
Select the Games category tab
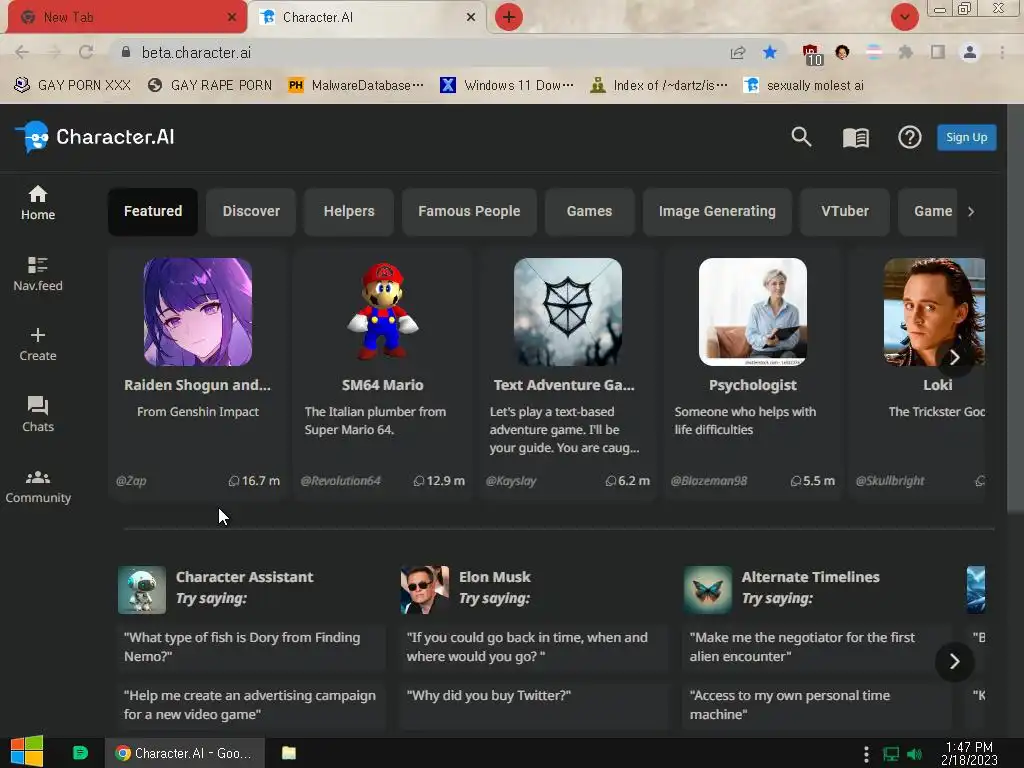coord(589,212)
